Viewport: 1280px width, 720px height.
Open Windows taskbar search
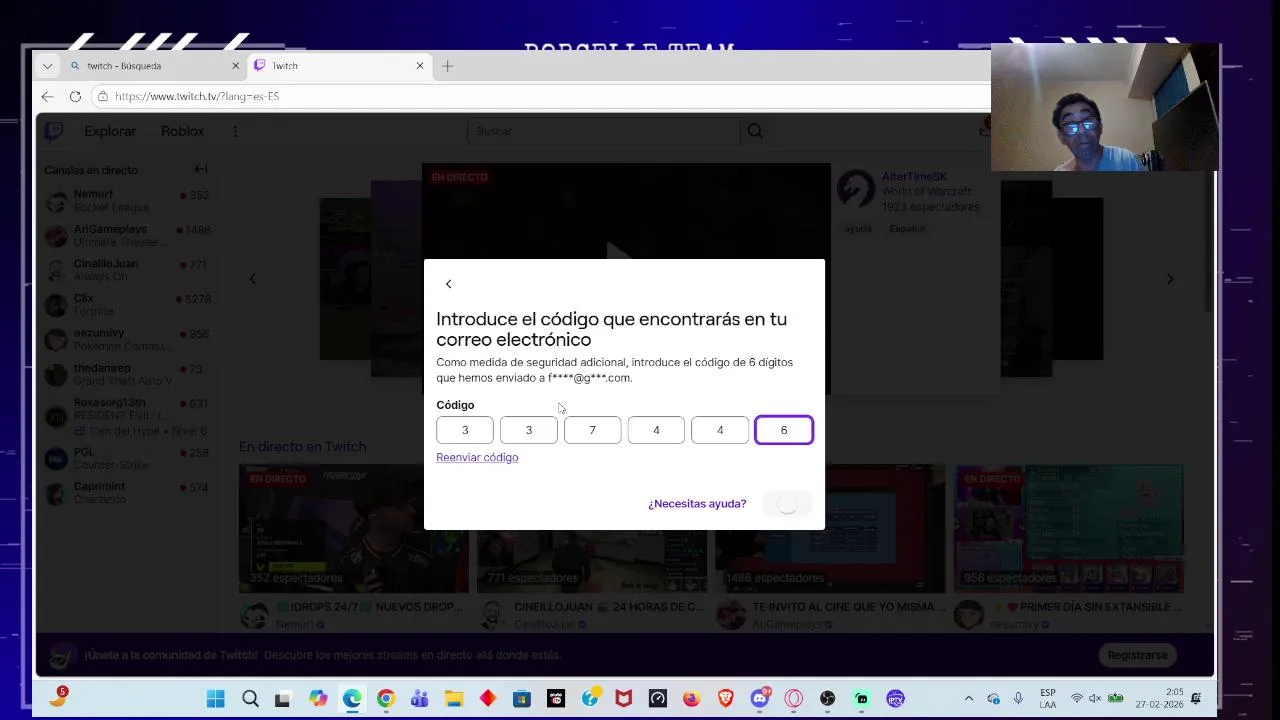click(250, 699)
